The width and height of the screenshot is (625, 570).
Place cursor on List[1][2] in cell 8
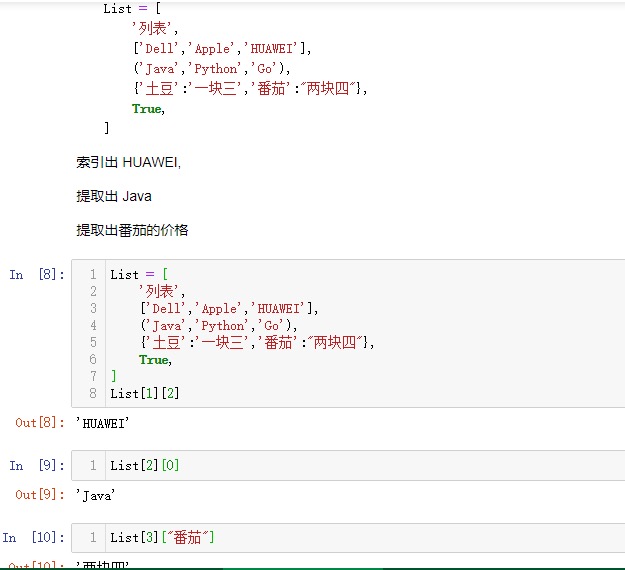coord(145,393)
